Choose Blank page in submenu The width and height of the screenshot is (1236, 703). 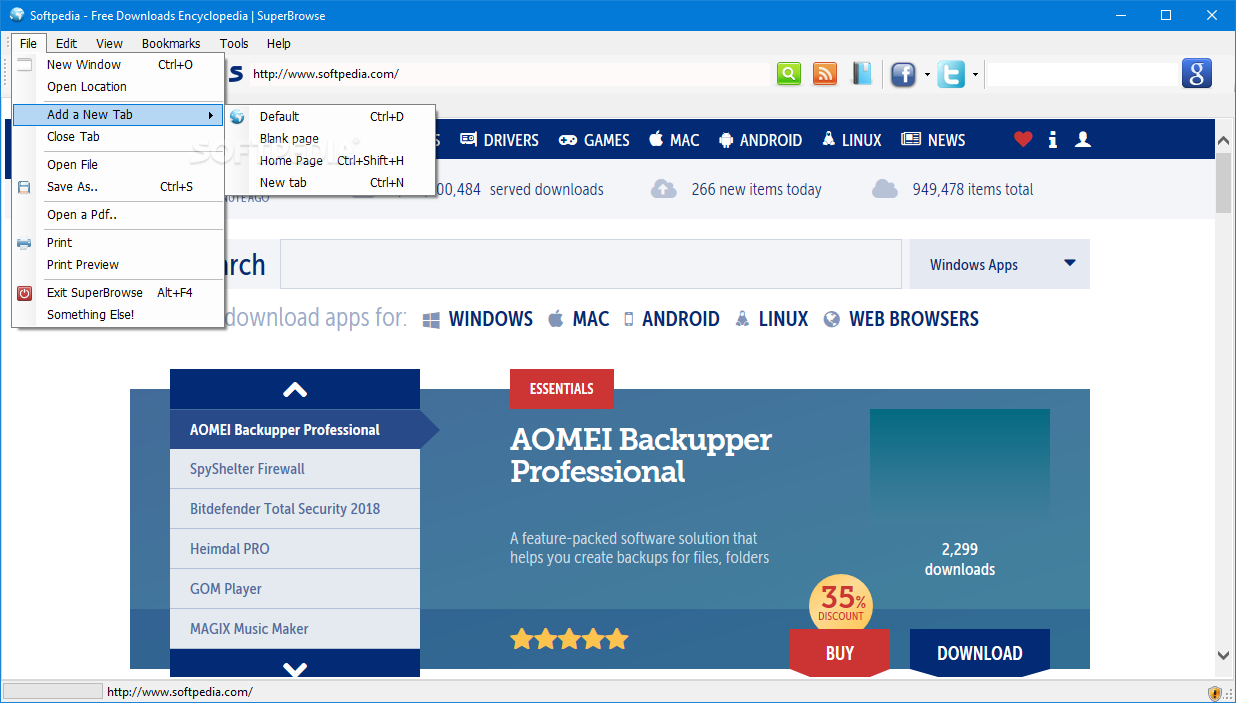[330, 138]
